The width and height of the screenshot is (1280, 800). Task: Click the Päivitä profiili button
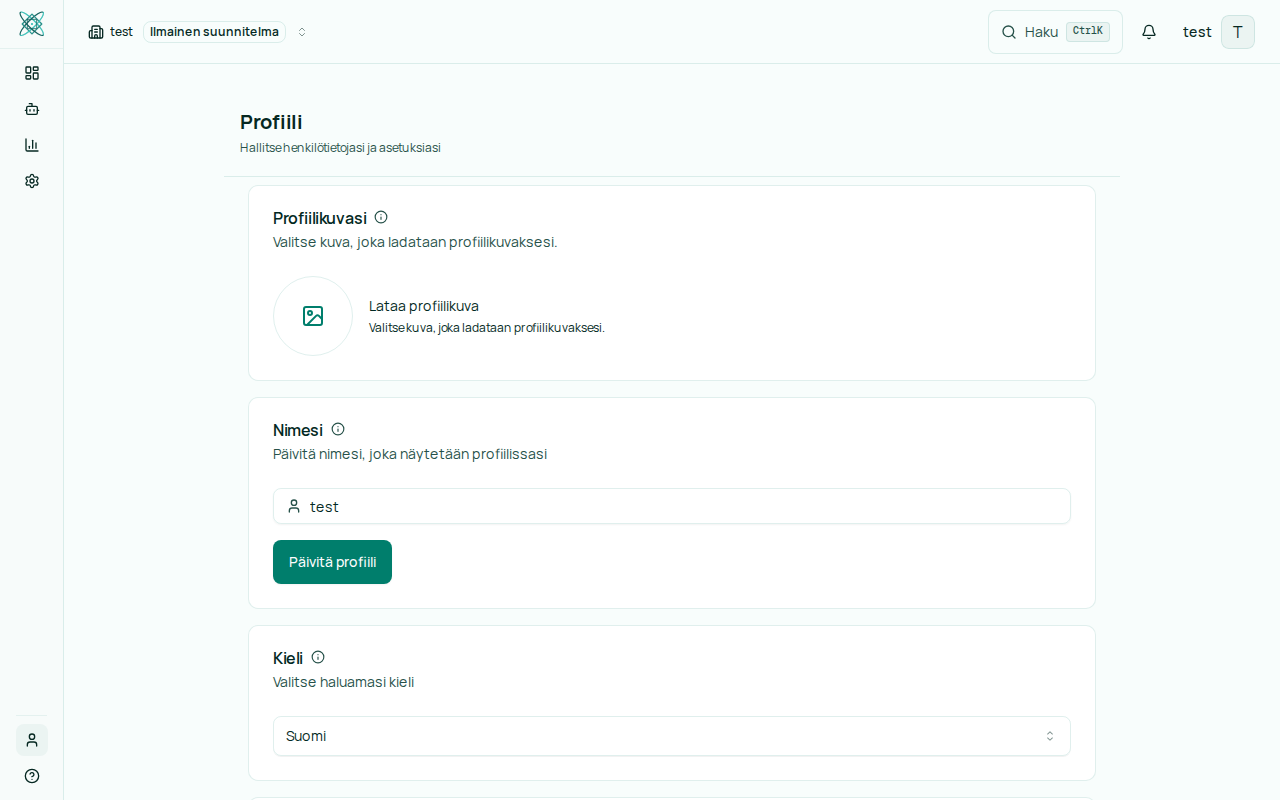pos(332,562)
